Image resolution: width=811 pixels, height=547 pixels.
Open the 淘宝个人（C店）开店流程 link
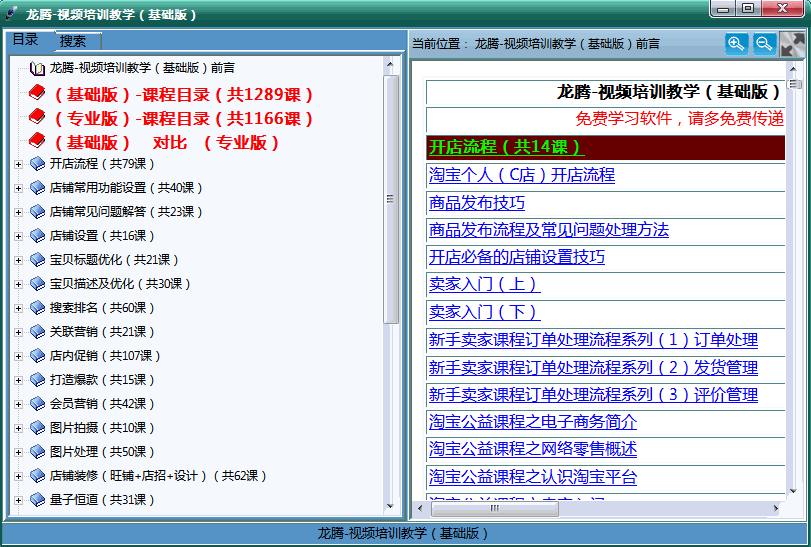point(522,175)
